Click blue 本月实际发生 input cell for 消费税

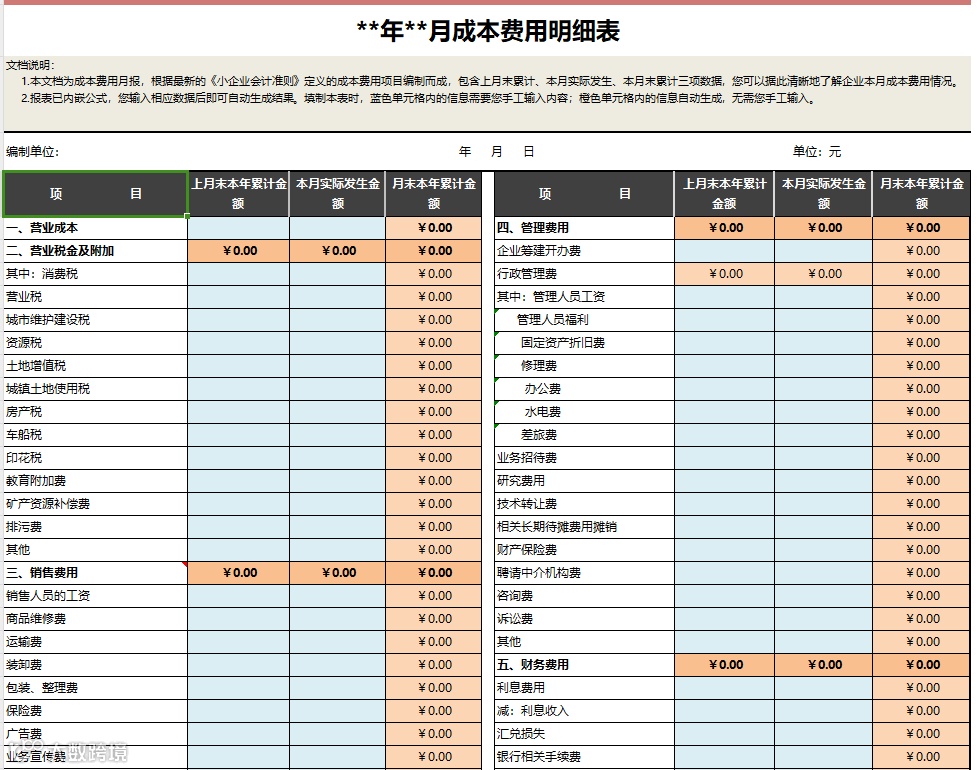point(337,274)
